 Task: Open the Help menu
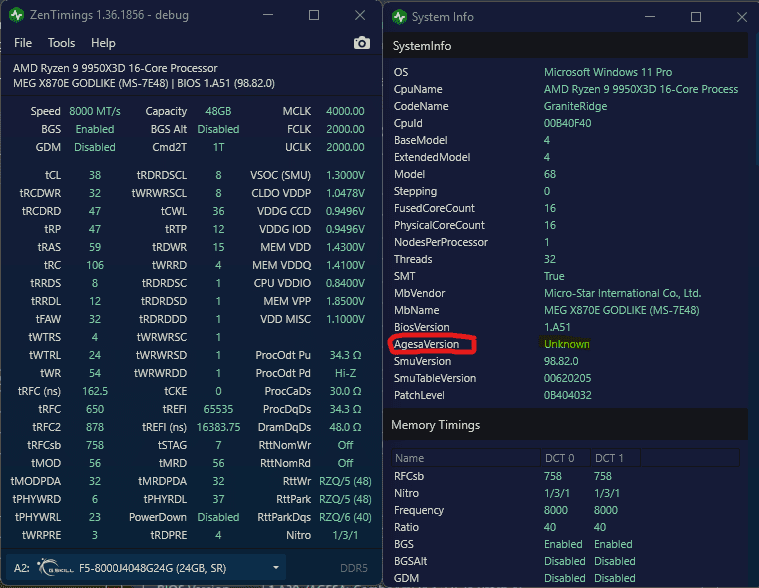pyautogui.click(x=103, y=43)
